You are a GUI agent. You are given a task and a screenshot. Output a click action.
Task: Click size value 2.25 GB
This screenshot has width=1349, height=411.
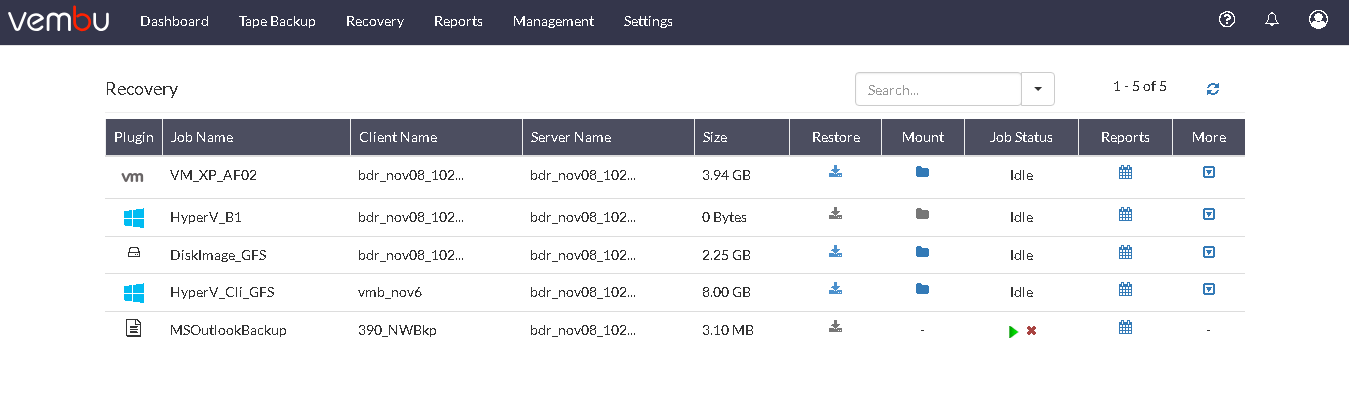pos(726,255)
